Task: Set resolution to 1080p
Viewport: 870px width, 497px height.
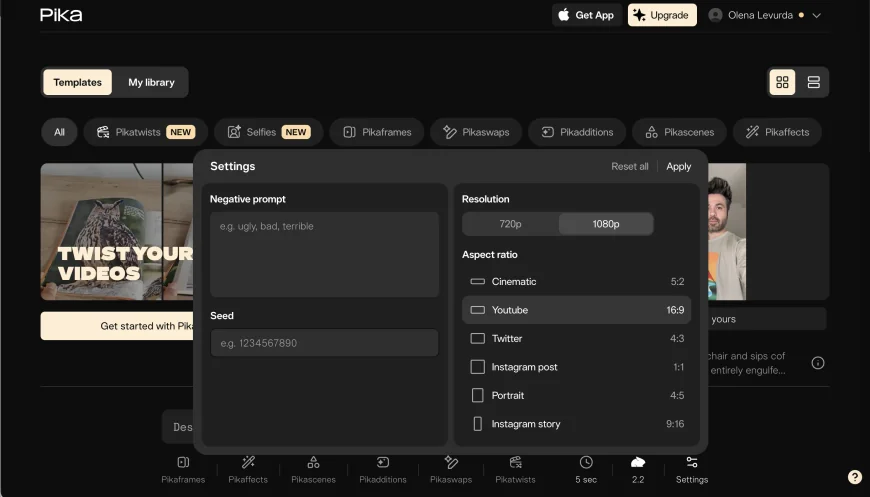Action: (606, 224)
